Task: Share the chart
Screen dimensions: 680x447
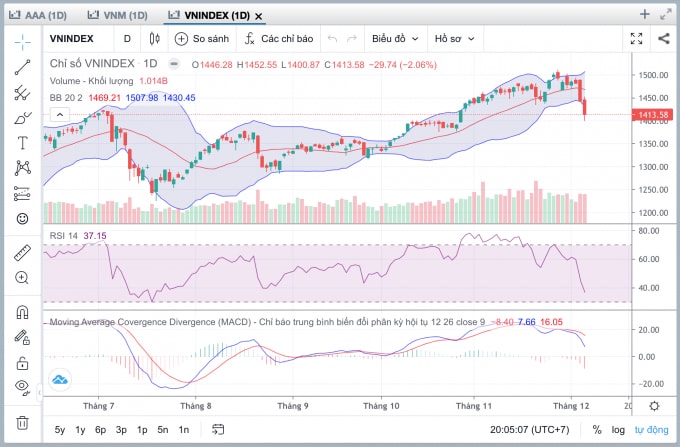Action: [664, 39]
